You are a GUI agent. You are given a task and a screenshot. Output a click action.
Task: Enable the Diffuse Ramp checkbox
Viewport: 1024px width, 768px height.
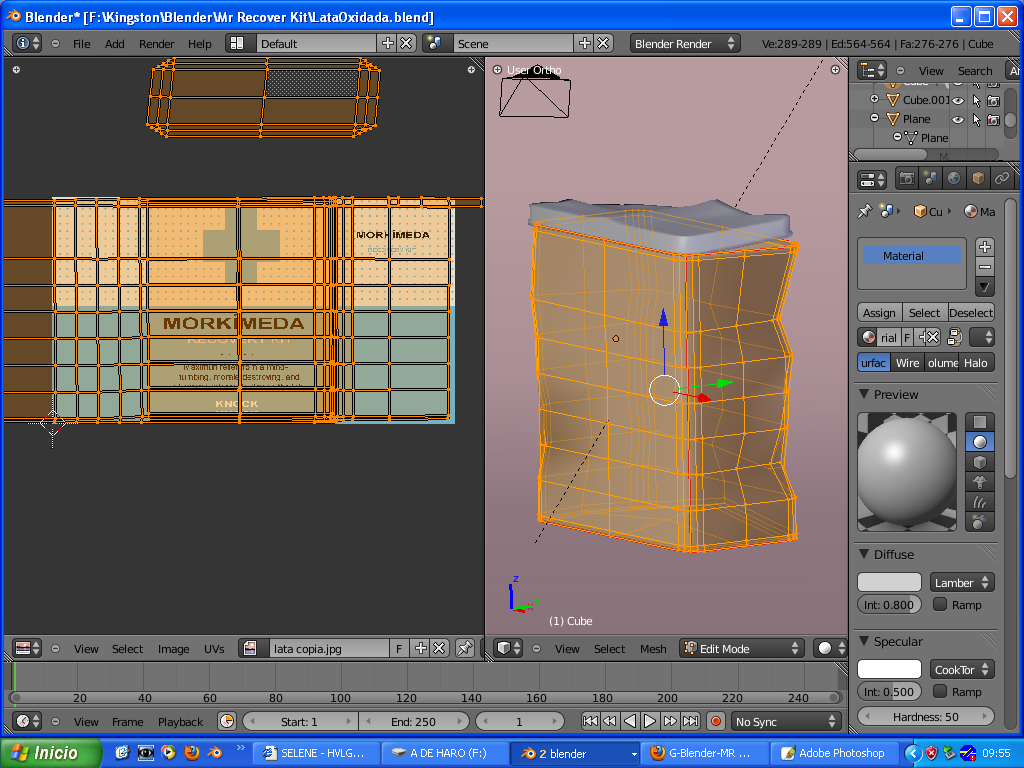pos(940,604)
